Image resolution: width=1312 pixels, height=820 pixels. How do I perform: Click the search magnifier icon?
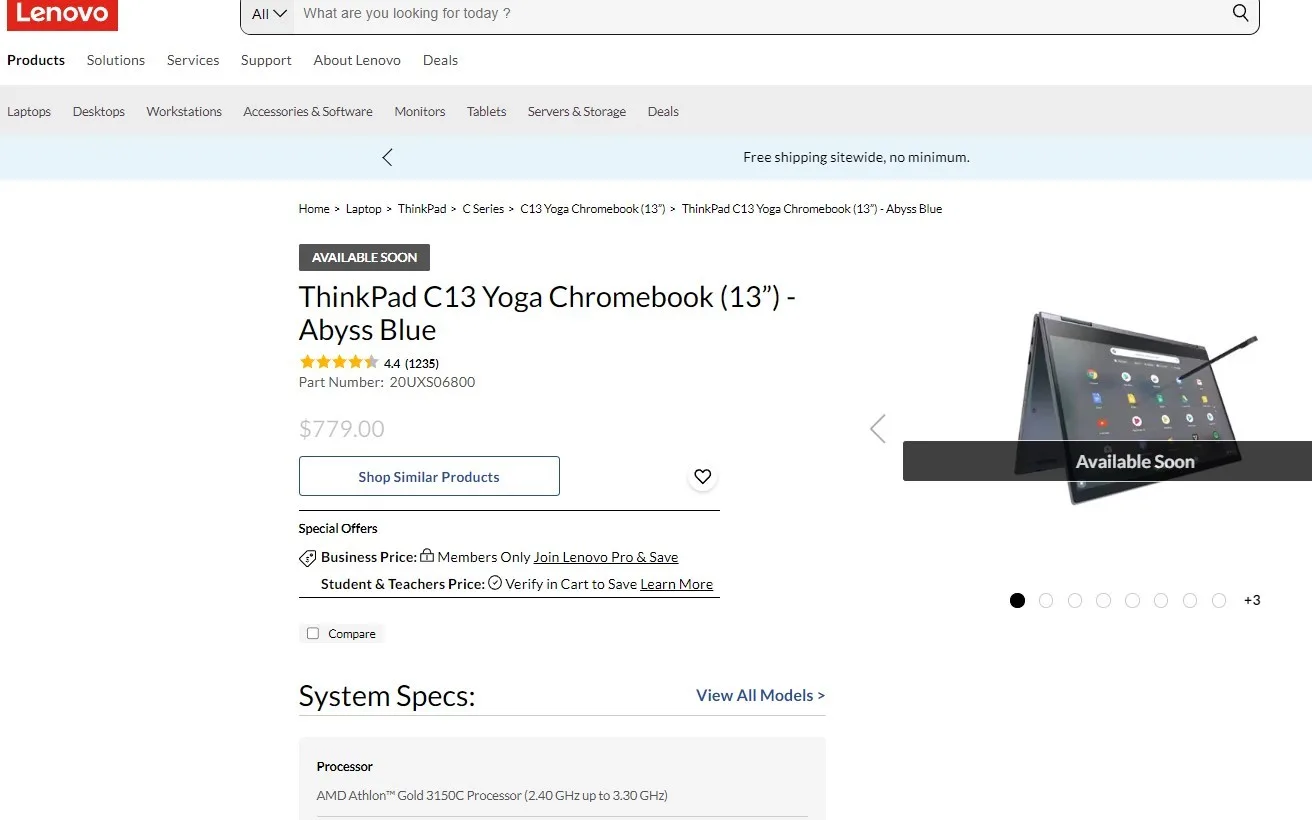point(1240,13)
